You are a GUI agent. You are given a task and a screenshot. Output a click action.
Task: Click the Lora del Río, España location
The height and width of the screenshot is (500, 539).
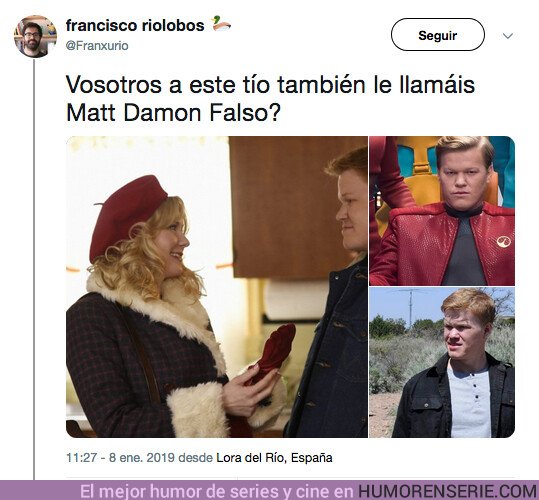coord(274,458)
